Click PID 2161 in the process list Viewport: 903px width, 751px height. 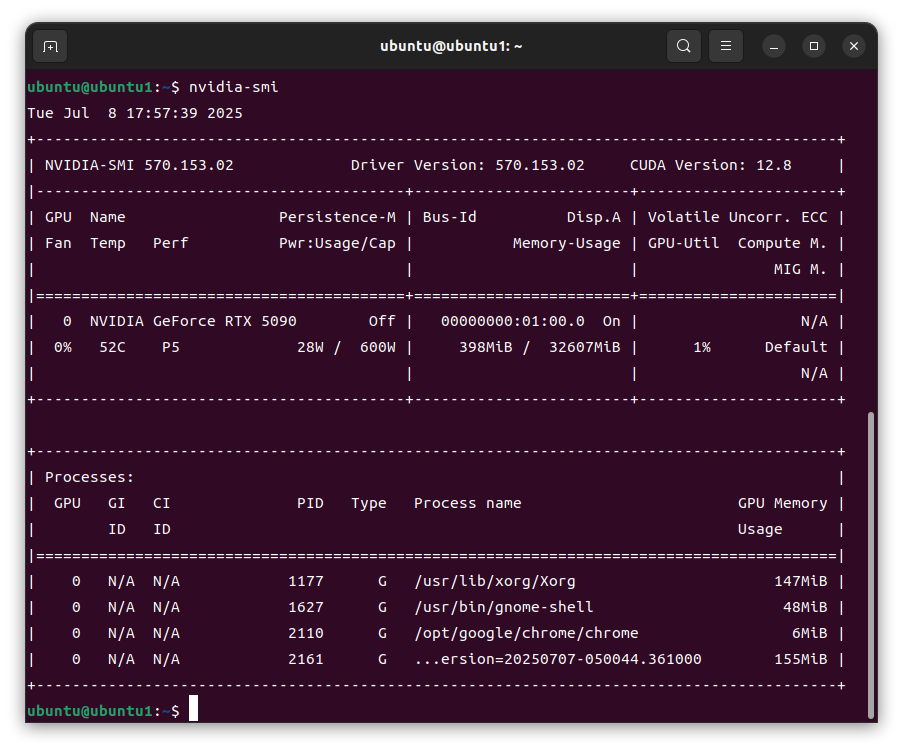pos(305,659)
